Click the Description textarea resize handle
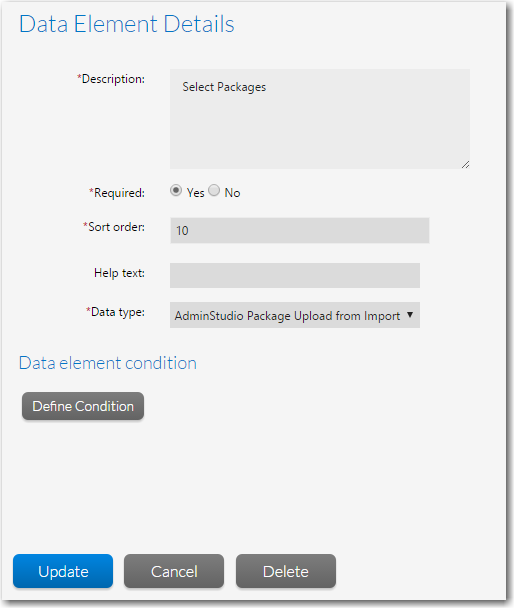Image resolution: width=514 pixels, height=608 pixels. tap(466, 164)
